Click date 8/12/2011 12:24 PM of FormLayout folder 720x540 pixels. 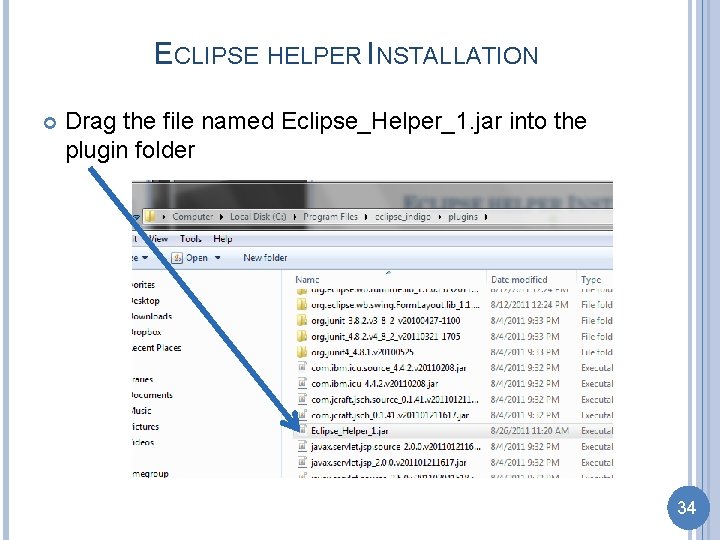pos(529,304)
